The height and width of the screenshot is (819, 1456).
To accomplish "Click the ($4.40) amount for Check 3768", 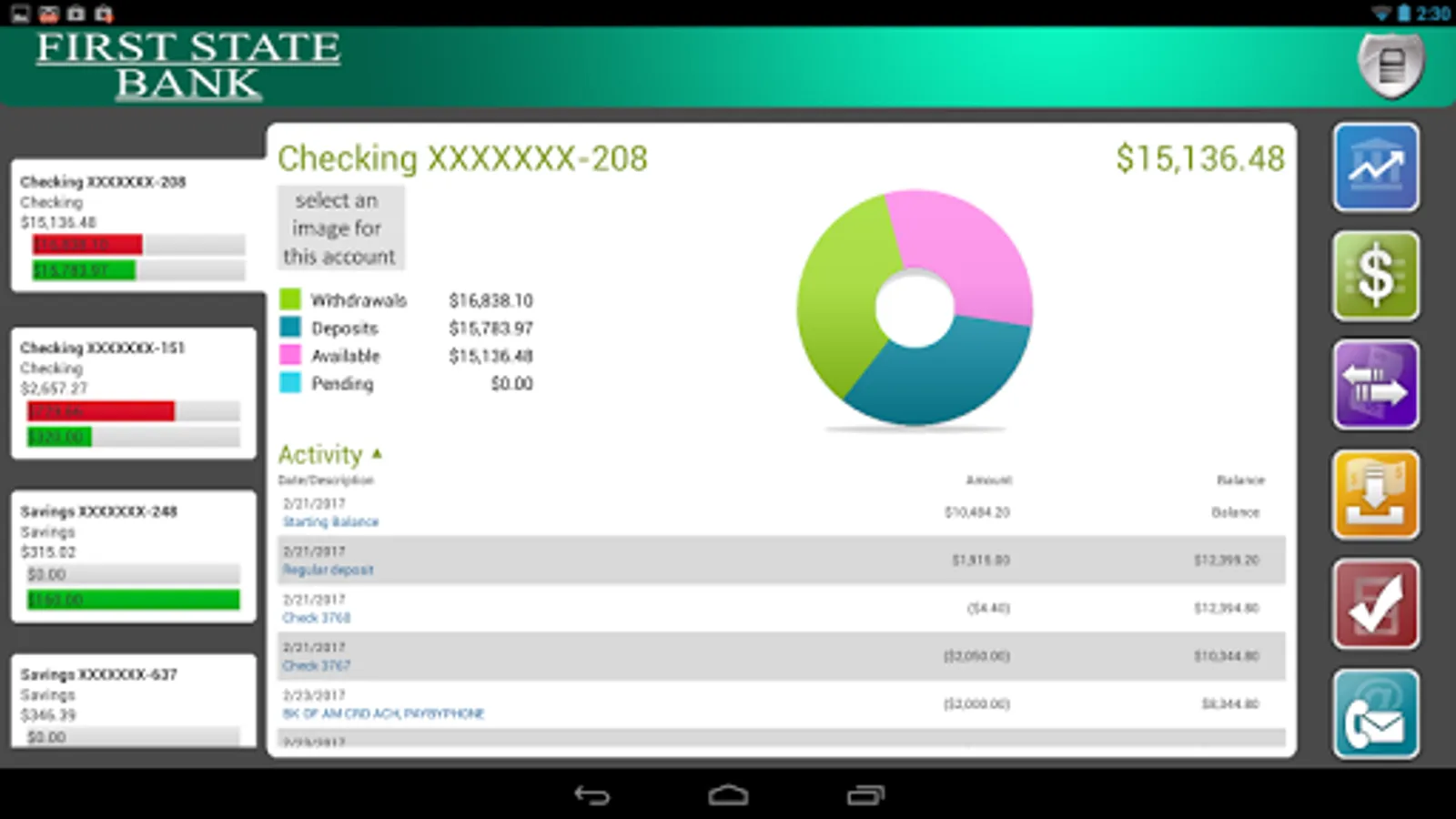I will tap(988, 608).
